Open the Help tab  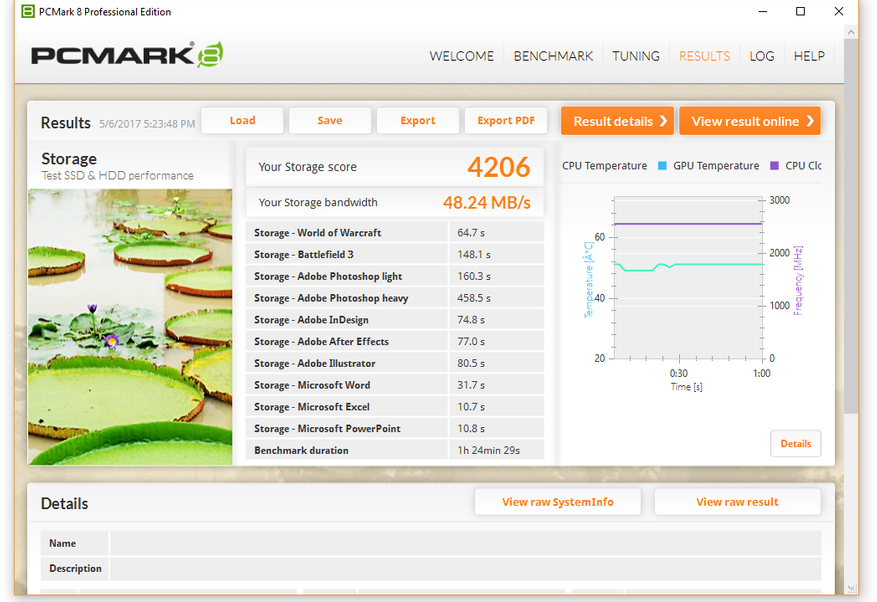coord(809,56)
